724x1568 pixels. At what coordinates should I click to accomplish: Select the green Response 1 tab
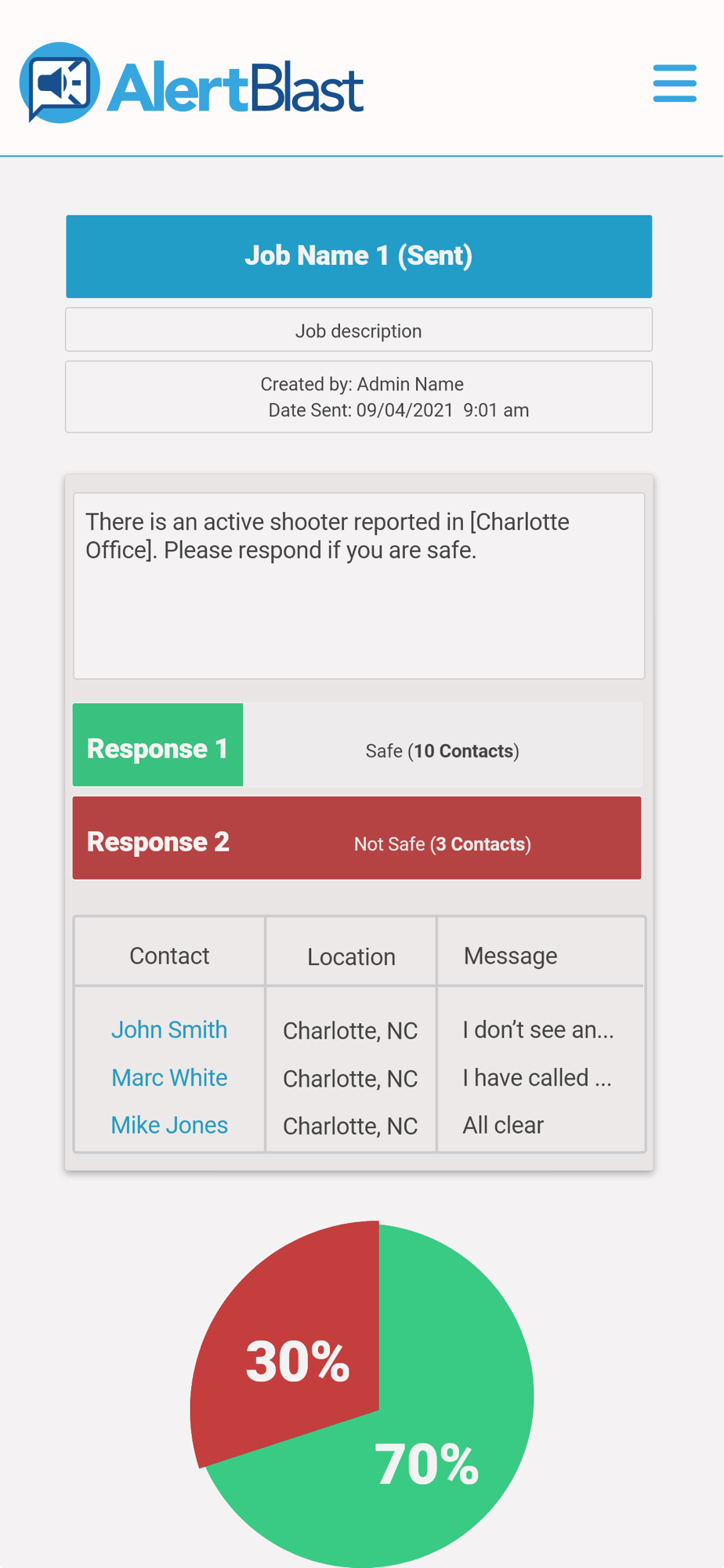(x=157, y=745)
